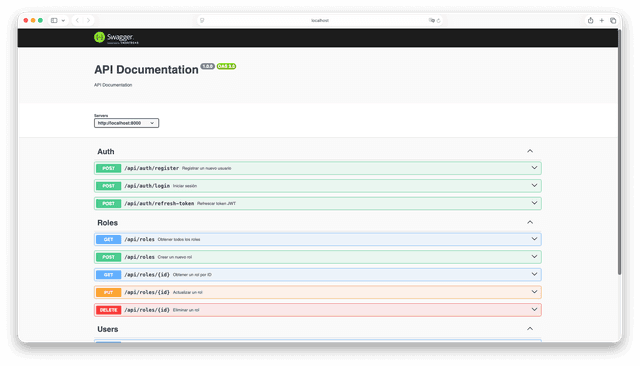The height and width of the screenshot is (366, 640).
Task: Click the localhost address bar
Action: click(320, 20)
